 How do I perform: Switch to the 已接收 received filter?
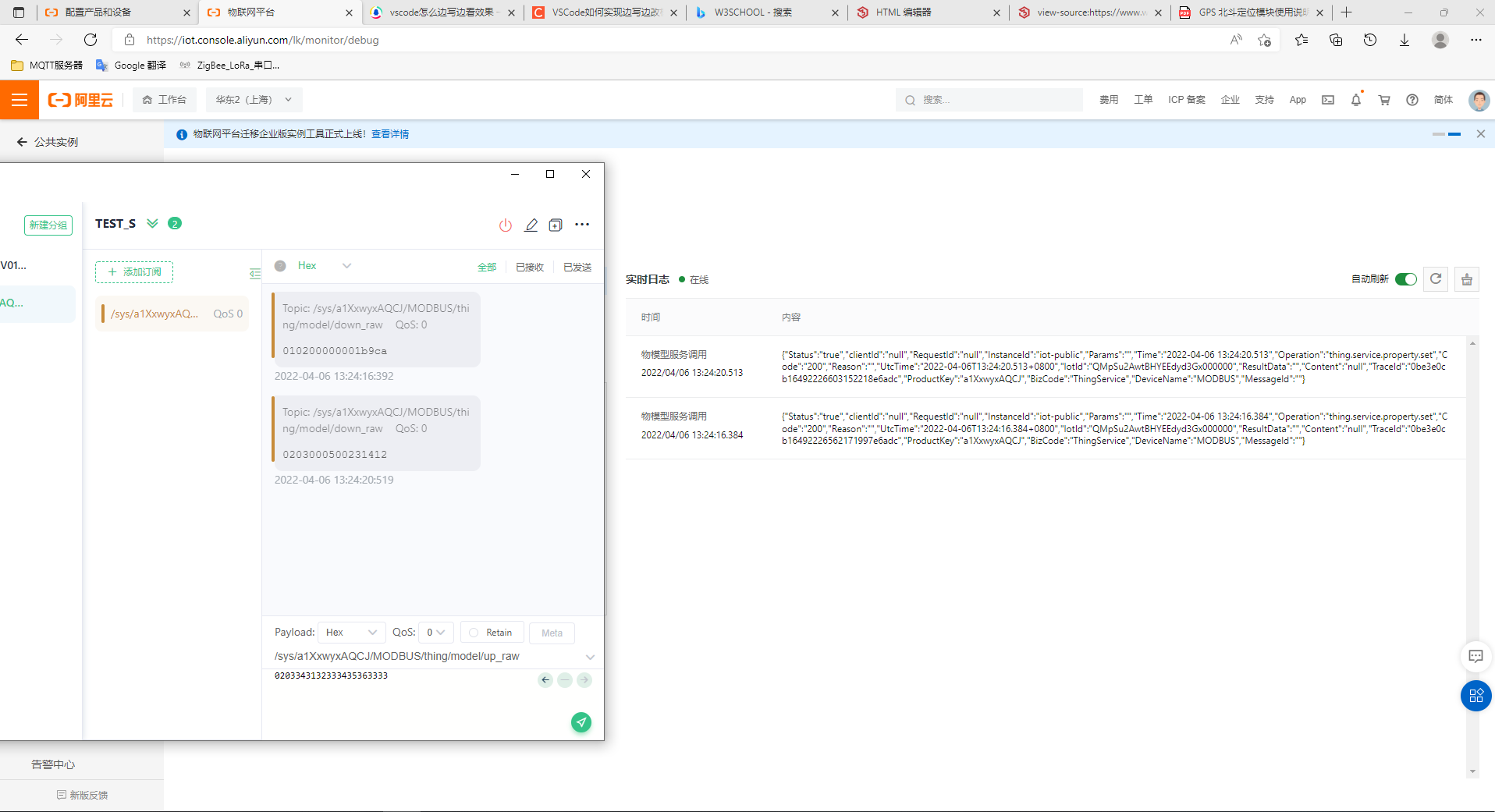click(530, 268)
